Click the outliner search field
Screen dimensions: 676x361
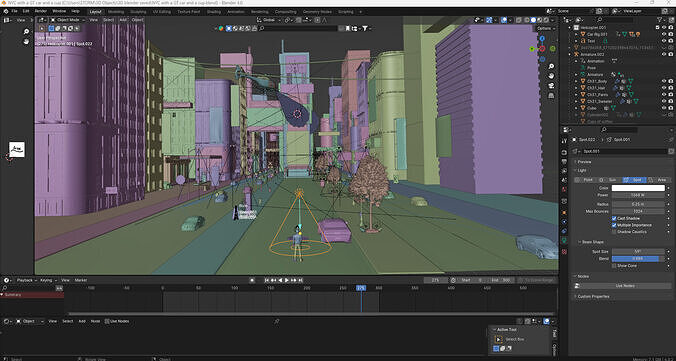point(617,20)
